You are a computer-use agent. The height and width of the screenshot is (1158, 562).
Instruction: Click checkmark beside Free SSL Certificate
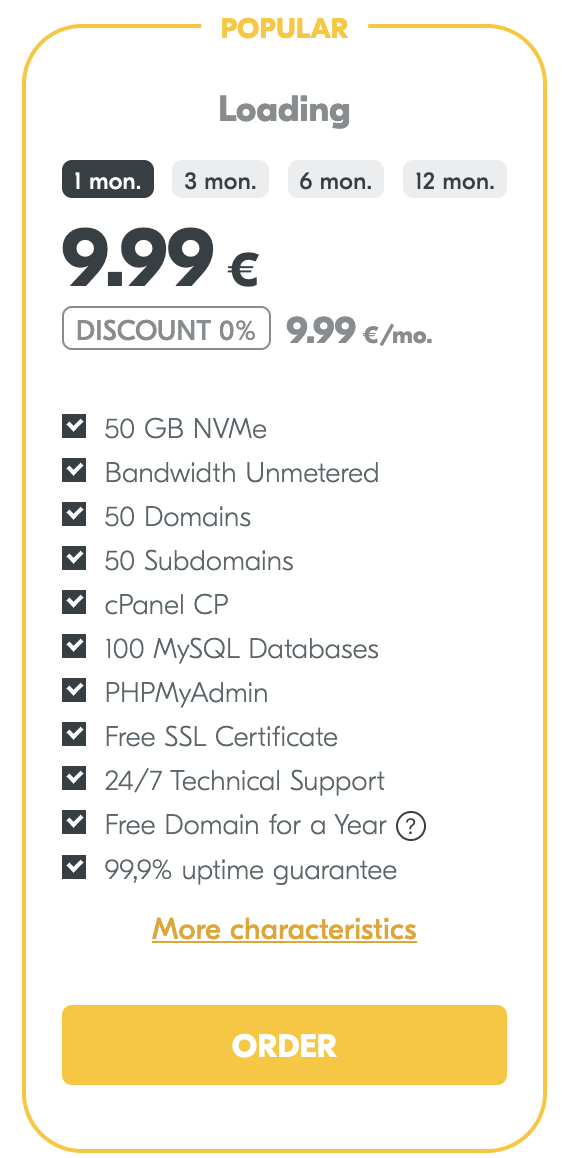pyautogui.click(x=74, y=735)
